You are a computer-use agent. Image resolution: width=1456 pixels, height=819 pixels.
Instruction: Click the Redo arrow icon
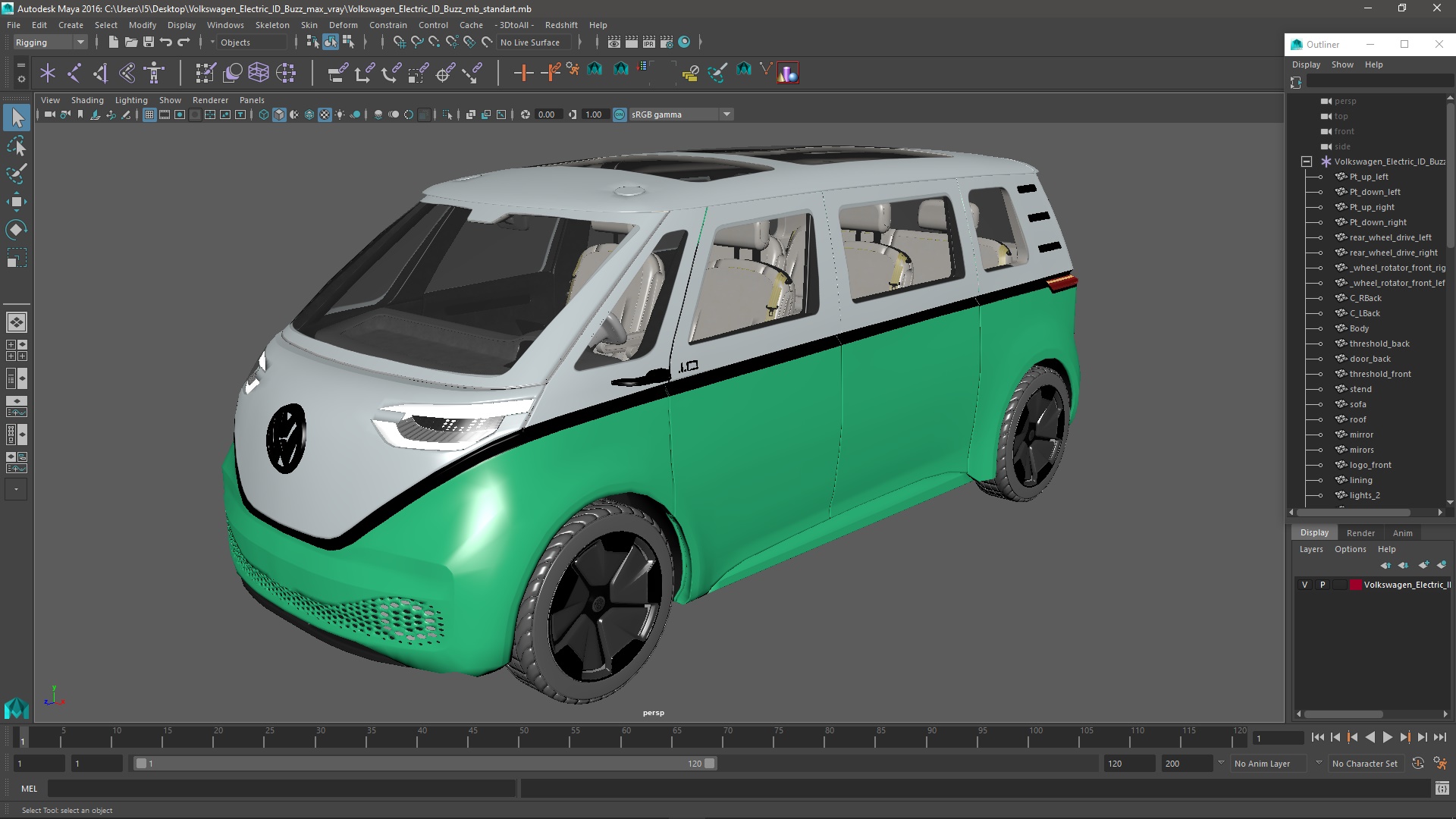click(x=184, y=42)
